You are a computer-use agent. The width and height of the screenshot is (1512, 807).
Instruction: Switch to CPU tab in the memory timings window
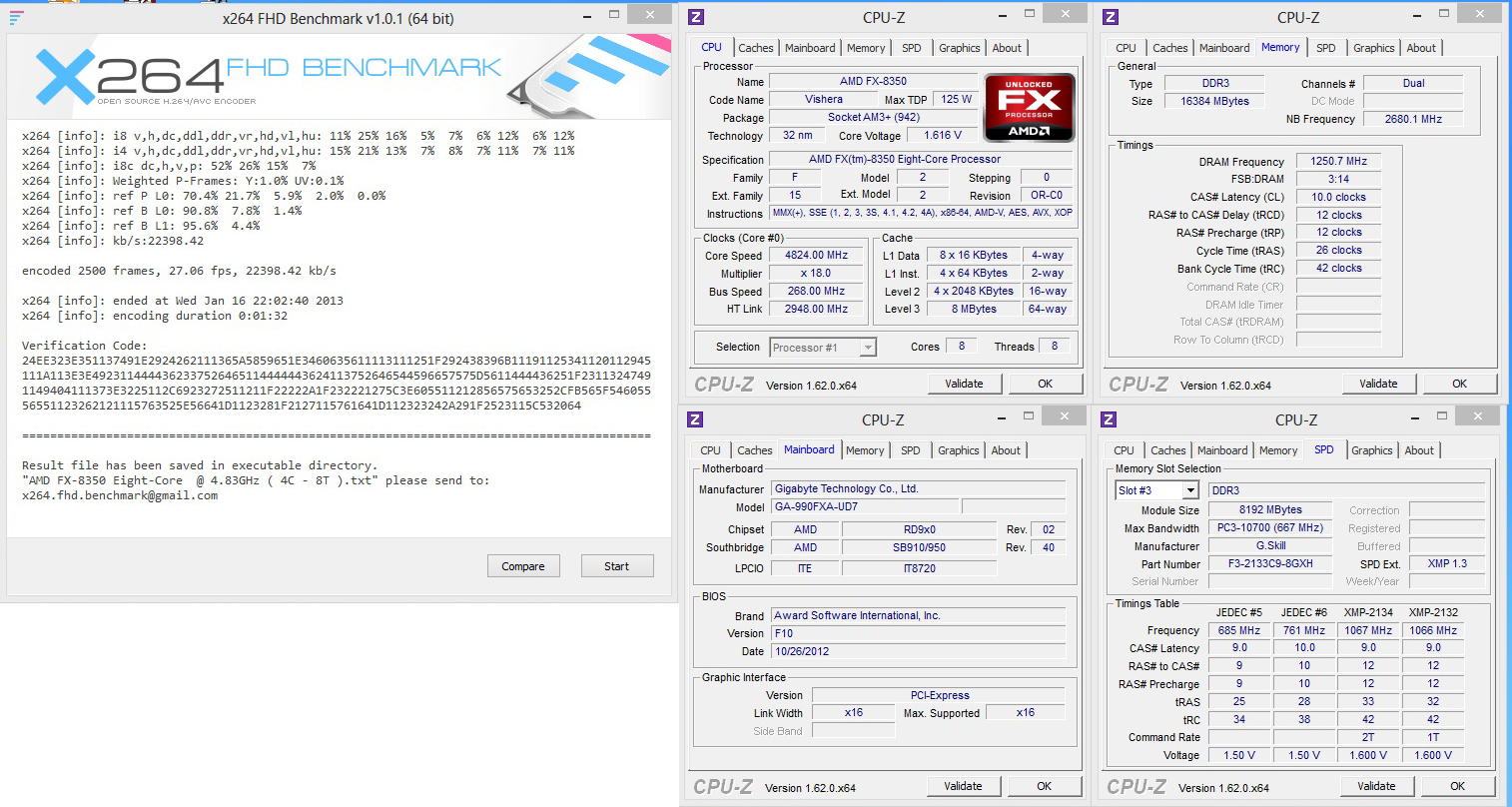point(1126,48)
